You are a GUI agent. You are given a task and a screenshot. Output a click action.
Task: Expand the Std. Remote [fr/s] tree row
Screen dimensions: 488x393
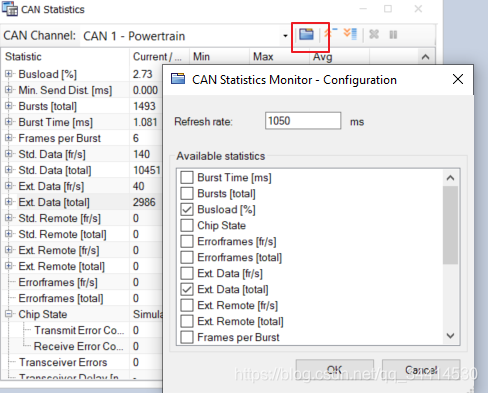[x=9, y=218]
